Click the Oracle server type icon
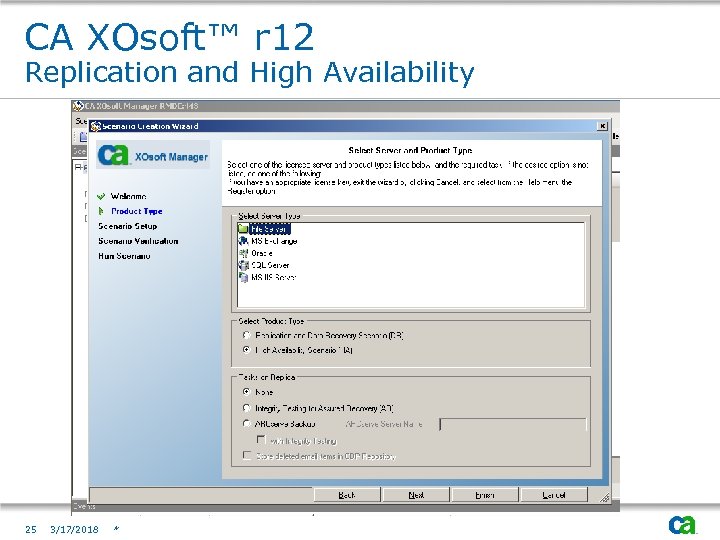 coord(243,253)
